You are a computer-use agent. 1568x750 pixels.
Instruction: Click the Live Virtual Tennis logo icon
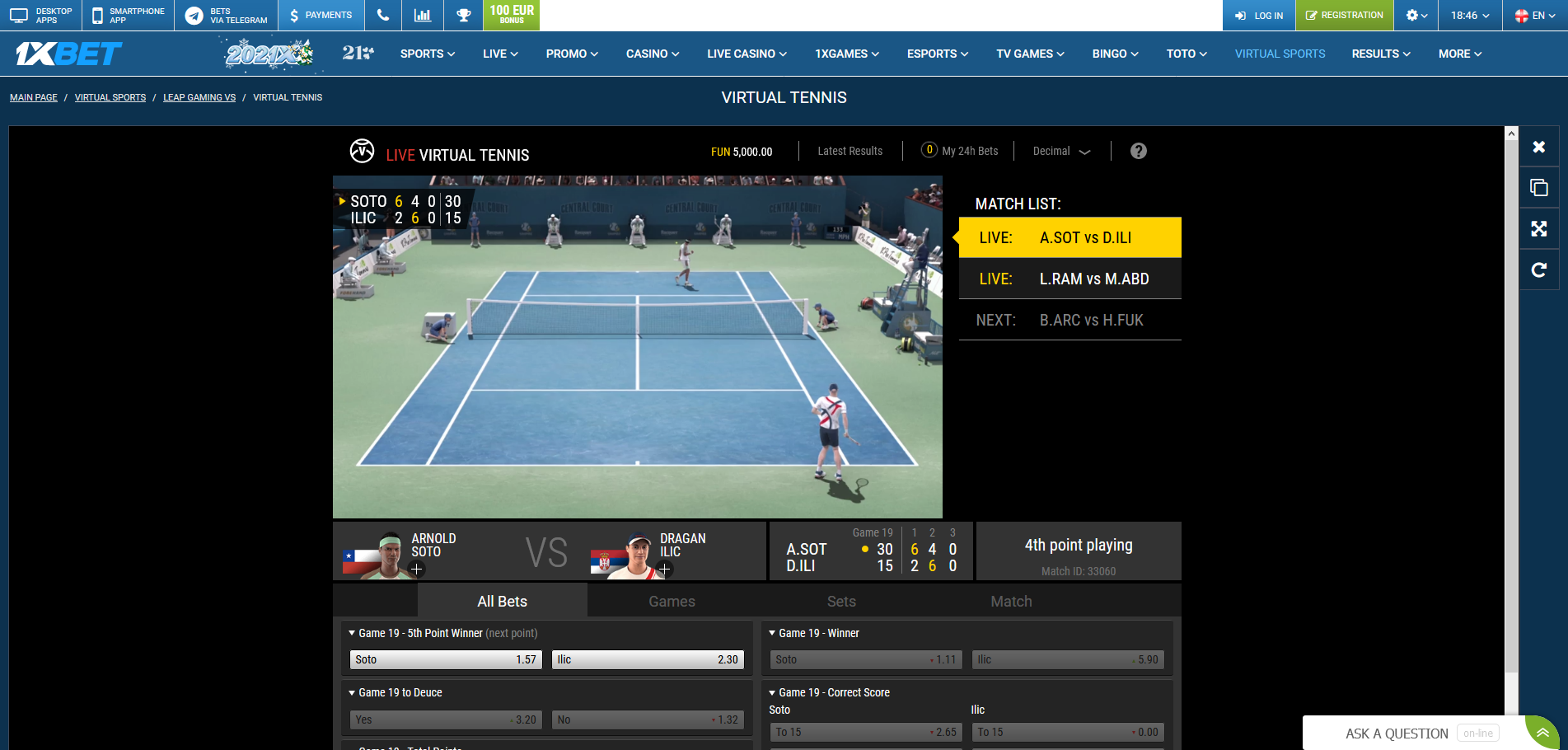(x=362, y=152)
